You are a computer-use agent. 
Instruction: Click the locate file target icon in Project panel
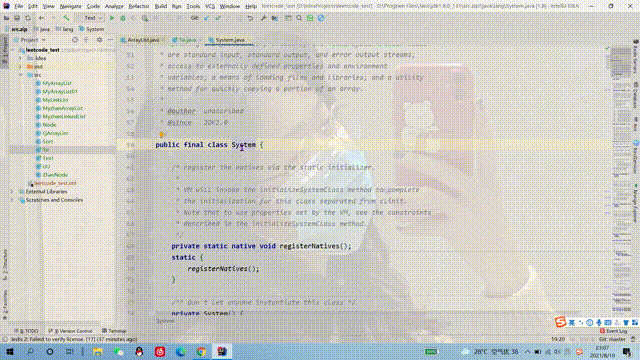point(75,40)
